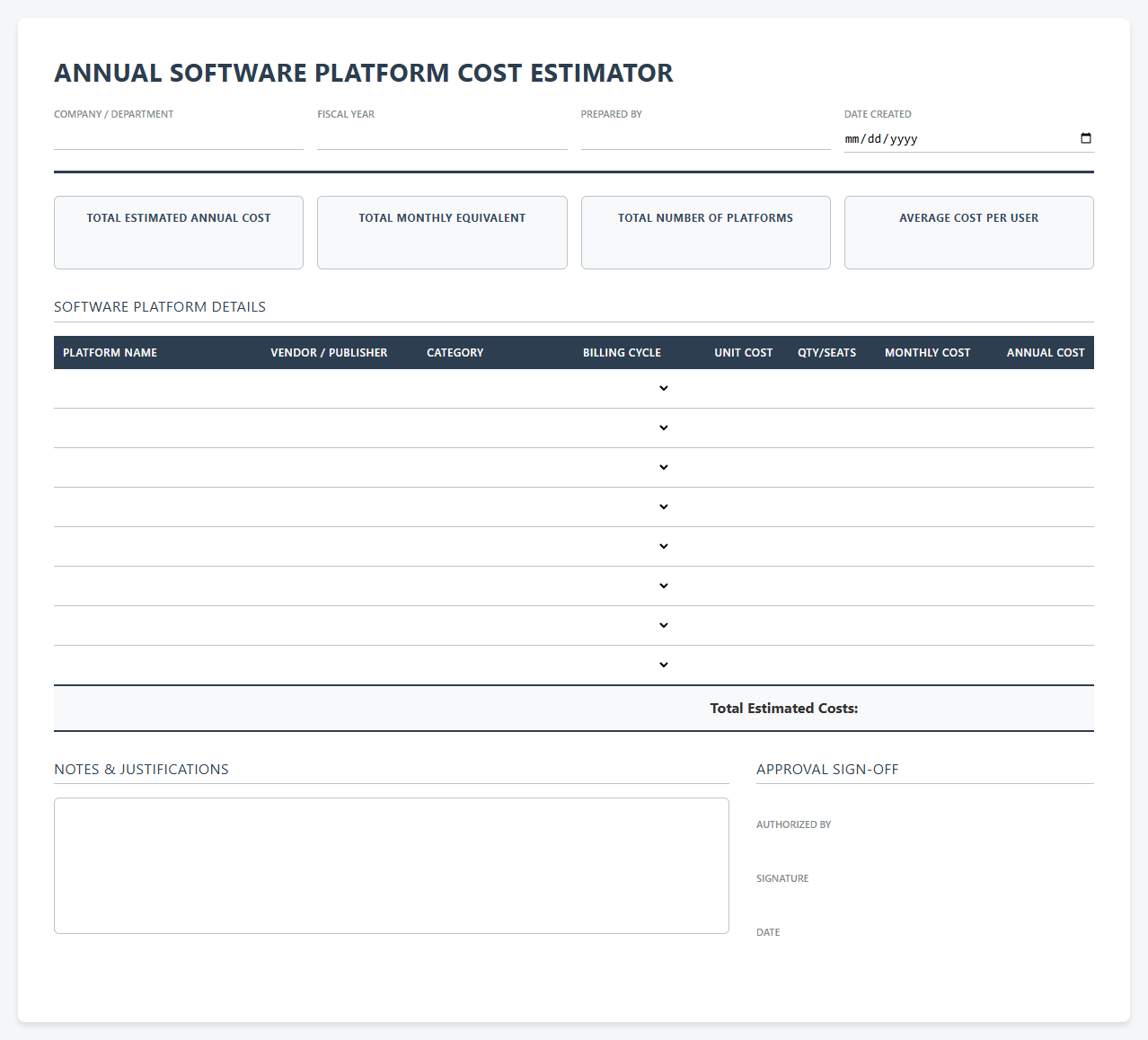Select the Total Estimated Annual Cost card

(179, 233)
